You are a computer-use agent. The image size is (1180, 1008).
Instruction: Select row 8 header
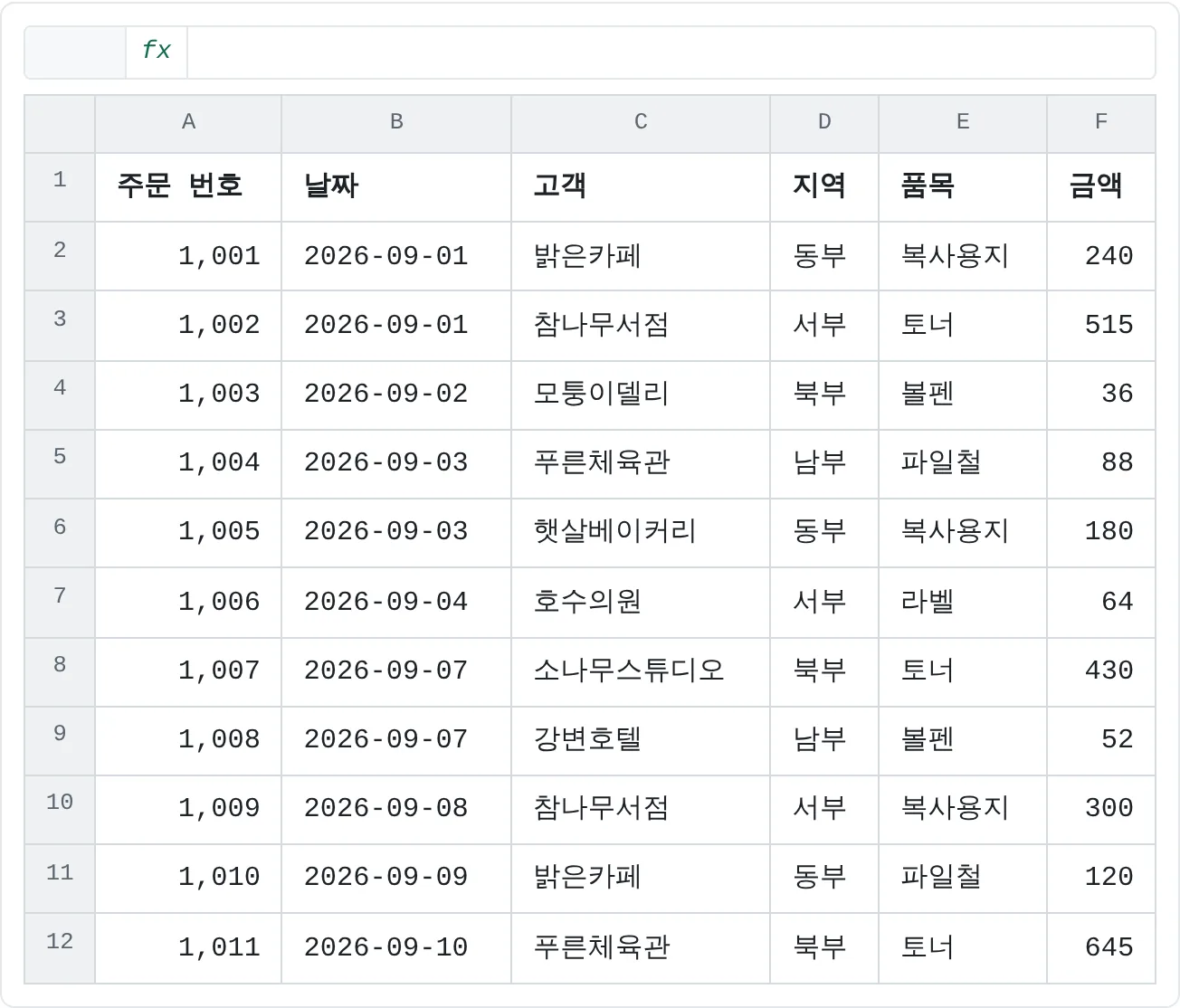click(60, 672)
